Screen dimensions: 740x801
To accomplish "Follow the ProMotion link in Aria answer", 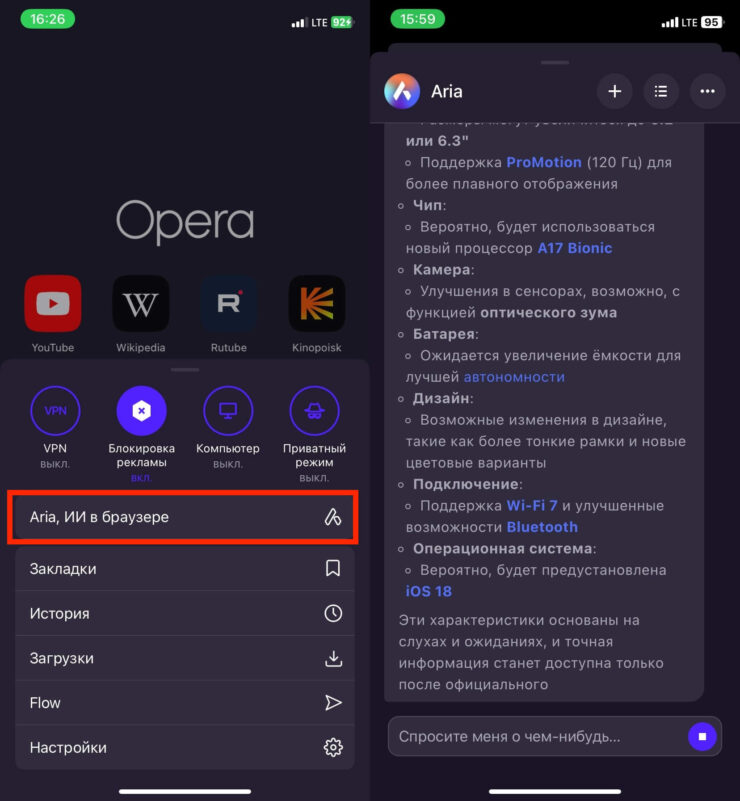I will coord(543,162).
